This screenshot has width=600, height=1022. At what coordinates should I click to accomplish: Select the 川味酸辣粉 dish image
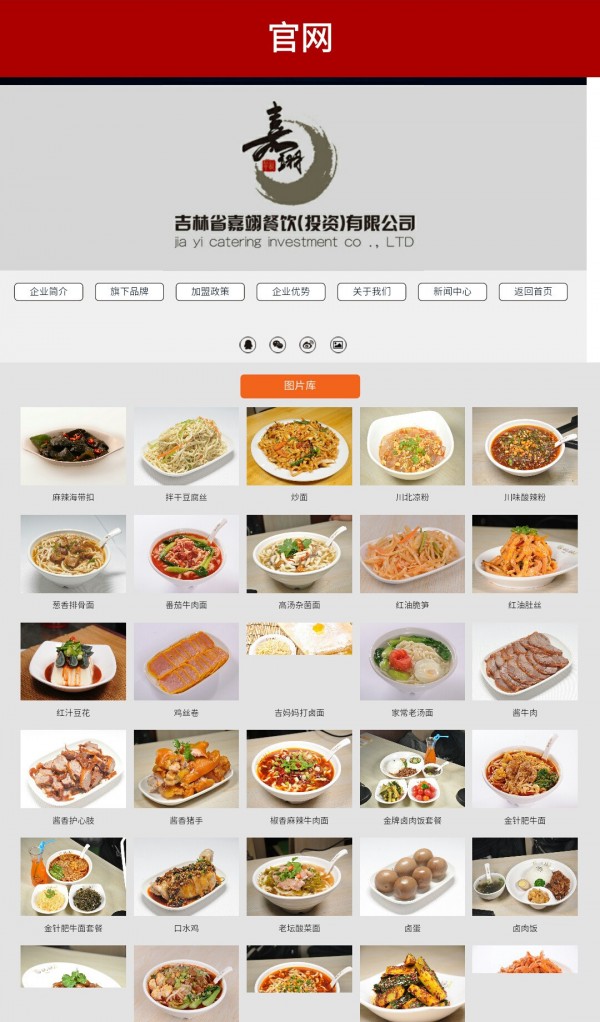[x=525, y=446]
